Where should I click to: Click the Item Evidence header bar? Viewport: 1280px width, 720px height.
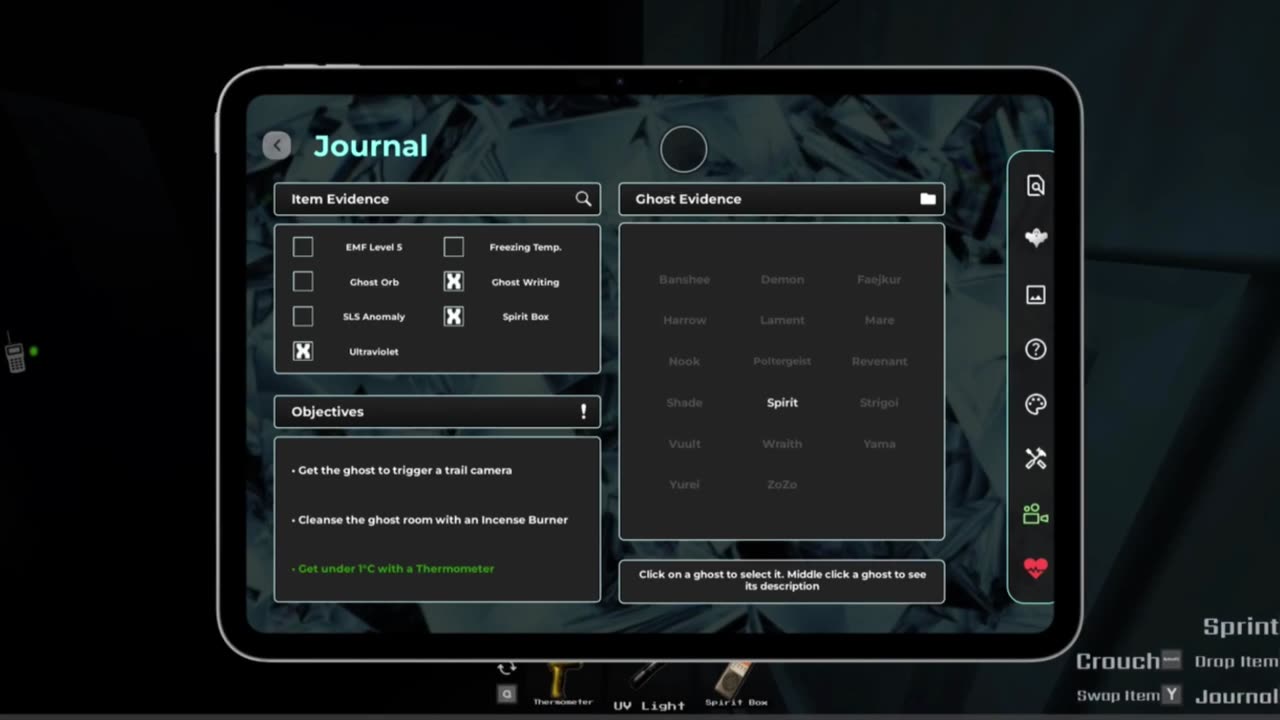(437, 199)
